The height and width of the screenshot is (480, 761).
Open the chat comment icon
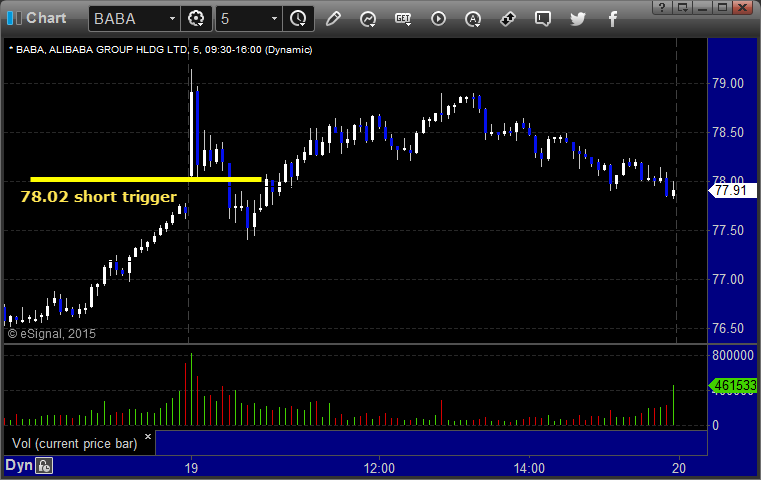[x=543, y=19]
